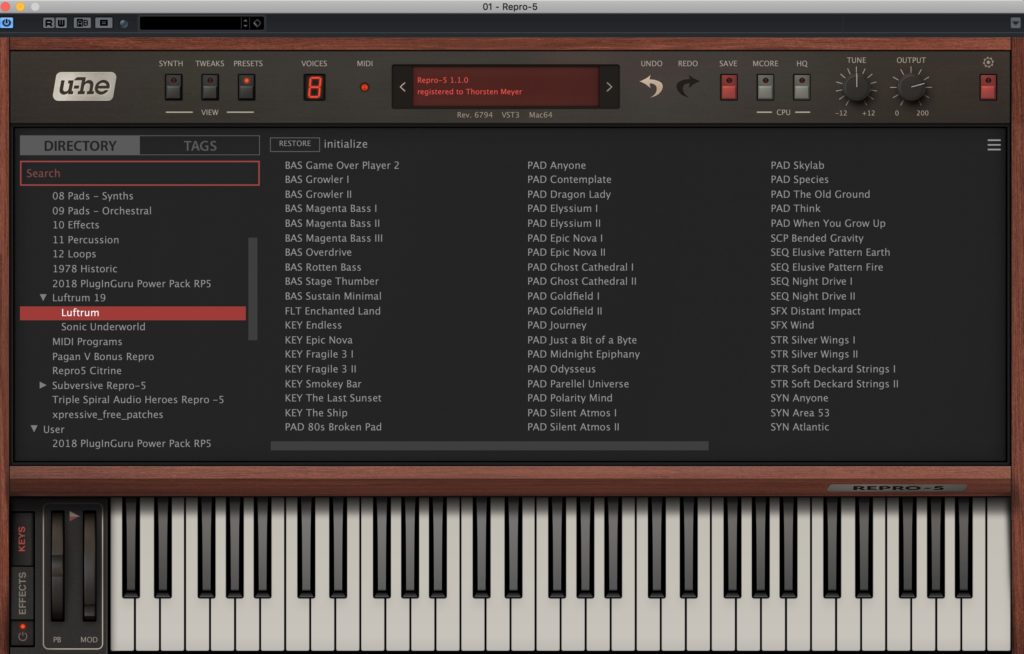This screenshot has width=1024, height=654.
Task: Open the 11 Percussion folder
Action: (86, 240)
